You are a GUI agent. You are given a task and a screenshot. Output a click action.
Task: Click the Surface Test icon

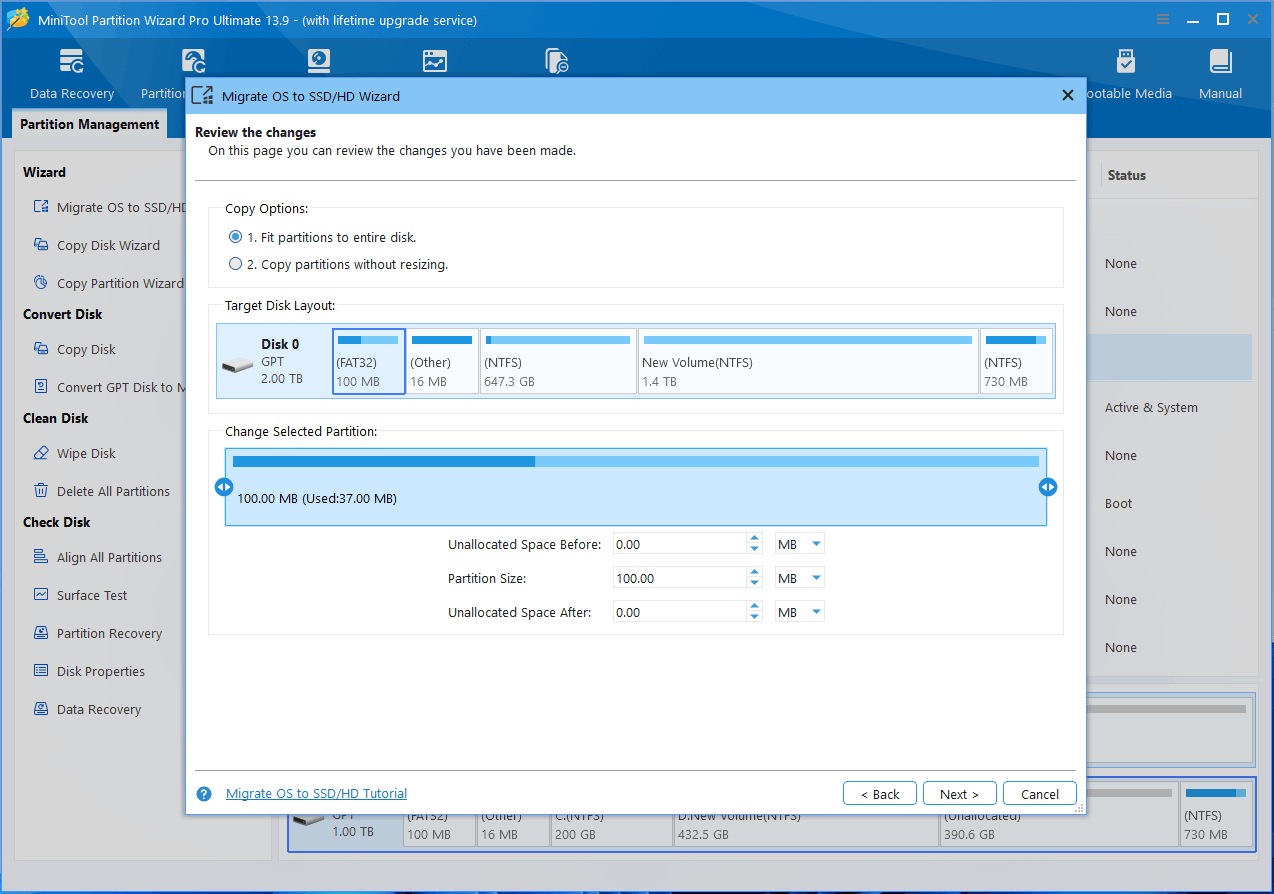click(x=41, y=595)
